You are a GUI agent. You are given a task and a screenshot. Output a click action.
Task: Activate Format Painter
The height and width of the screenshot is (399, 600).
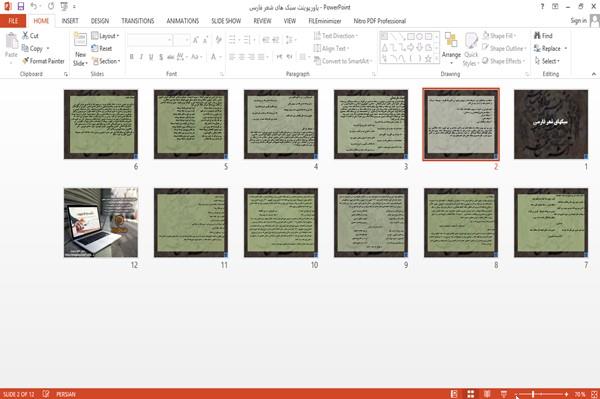(43, 61)
